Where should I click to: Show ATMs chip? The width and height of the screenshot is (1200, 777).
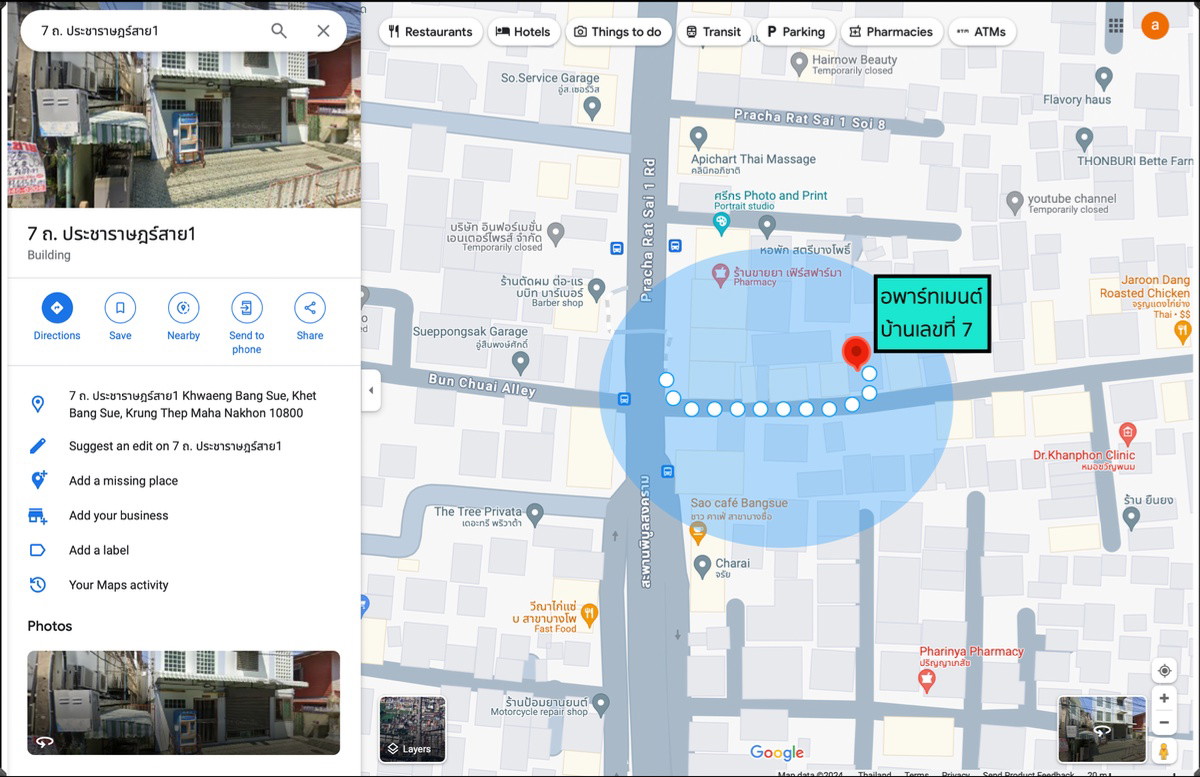pos(981,32)
